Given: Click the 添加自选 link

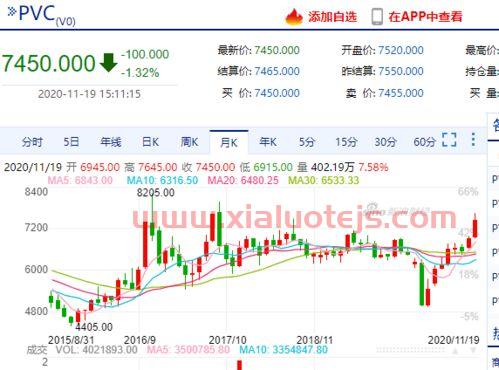Looking at the screenshot, I should point(332,17).
